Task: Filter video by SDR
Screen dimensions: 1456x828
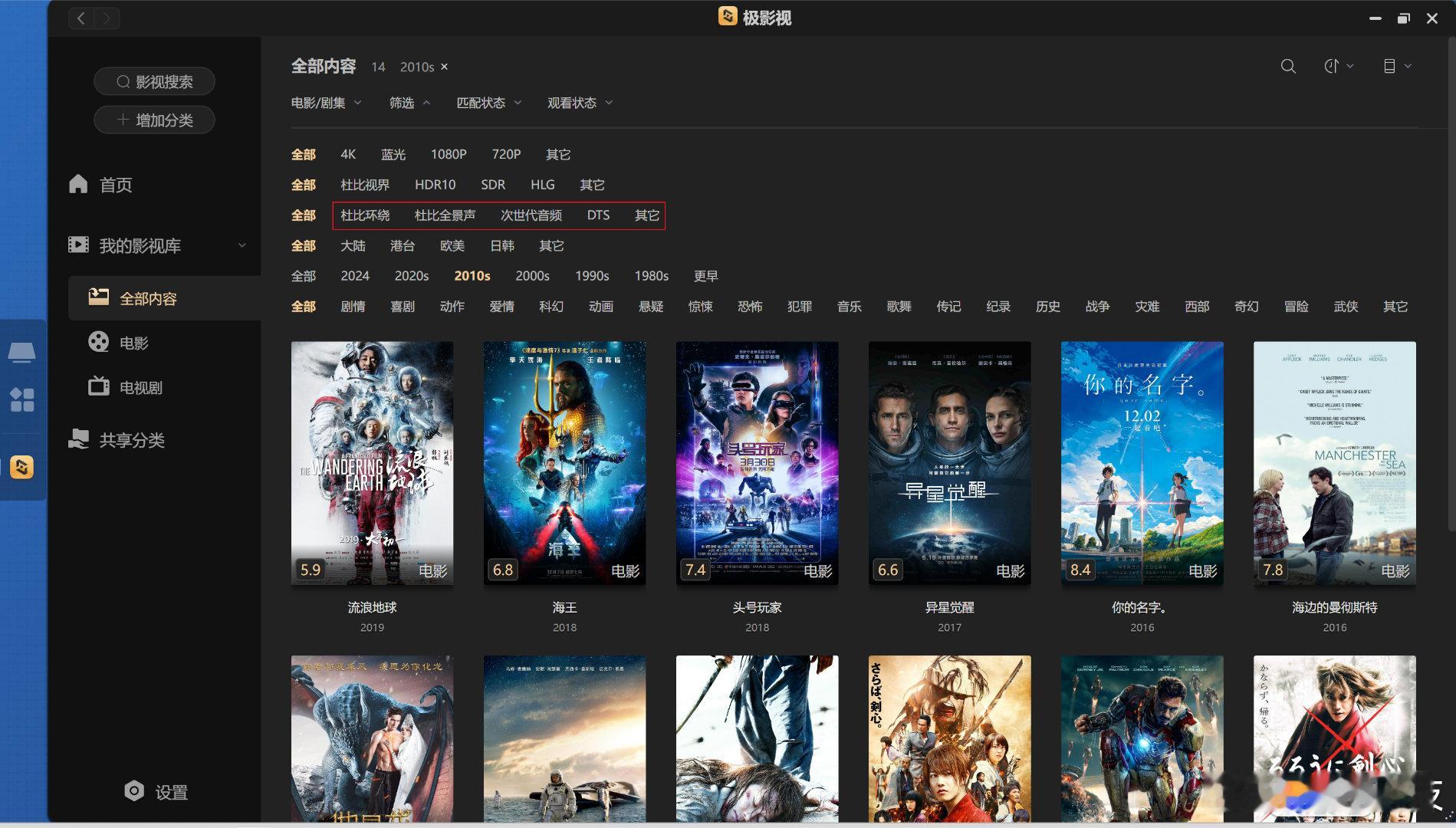Action: (x=493, y=185)
